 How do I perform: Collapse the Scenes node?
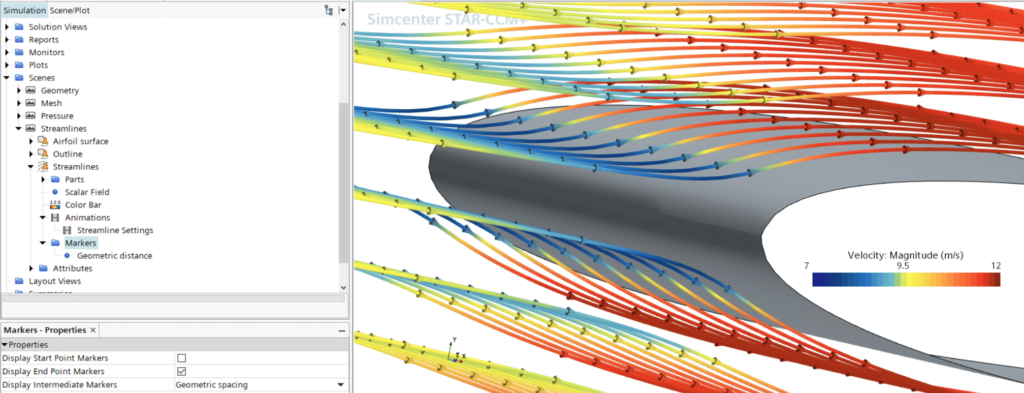7,78
